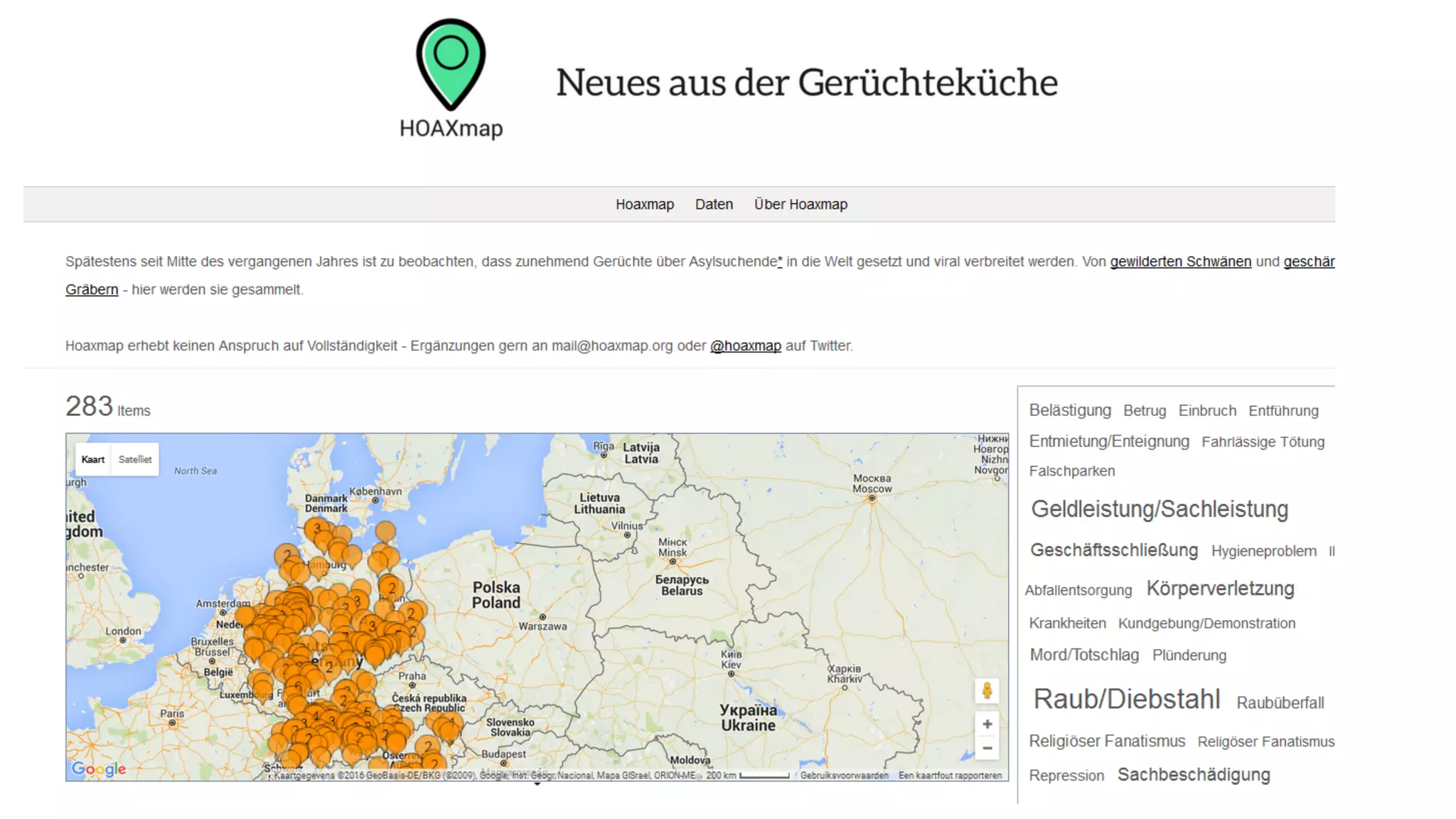Click Een kaartfout rapporteren link

tap(950, 776)
